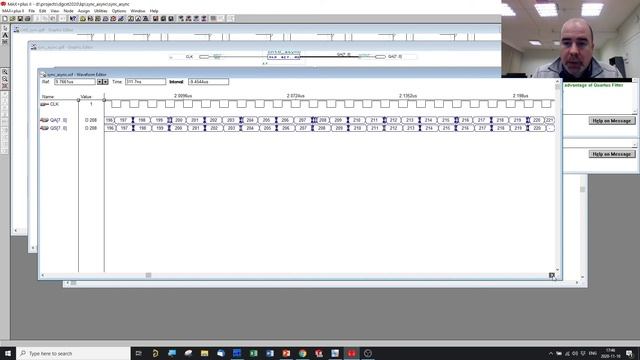Click the Interval value field

[x=209, y=82]
